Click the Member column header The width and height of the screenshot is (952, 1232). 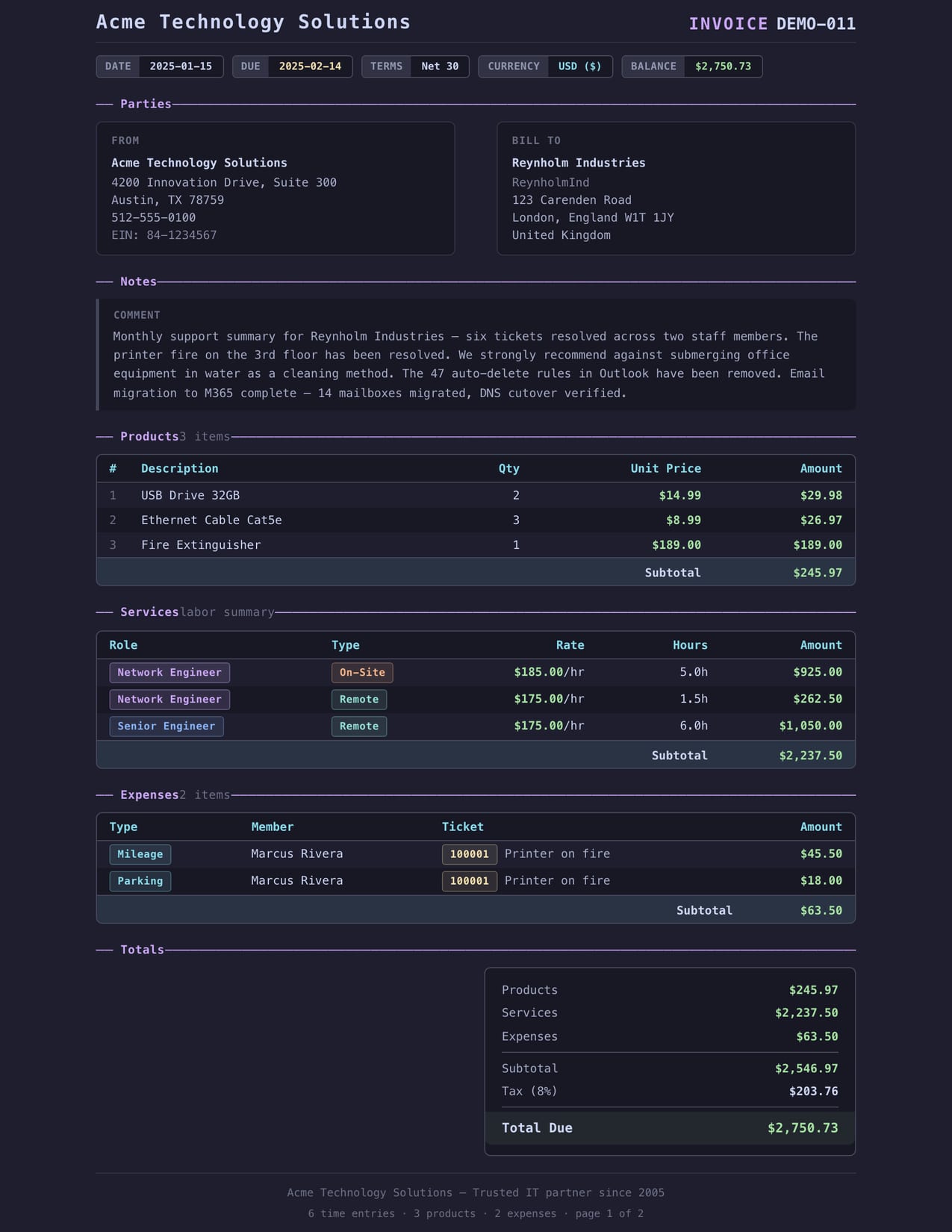coord(272,827)
